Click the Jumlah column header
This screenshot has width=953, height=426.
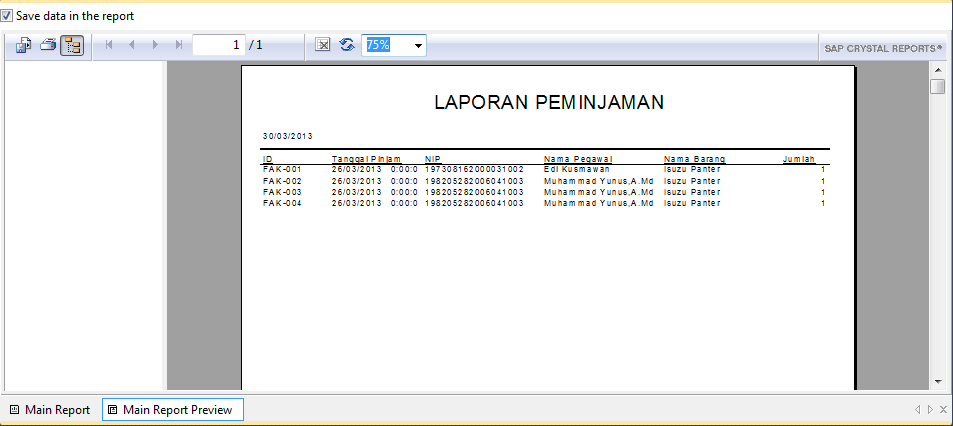[x=799, y=159]
